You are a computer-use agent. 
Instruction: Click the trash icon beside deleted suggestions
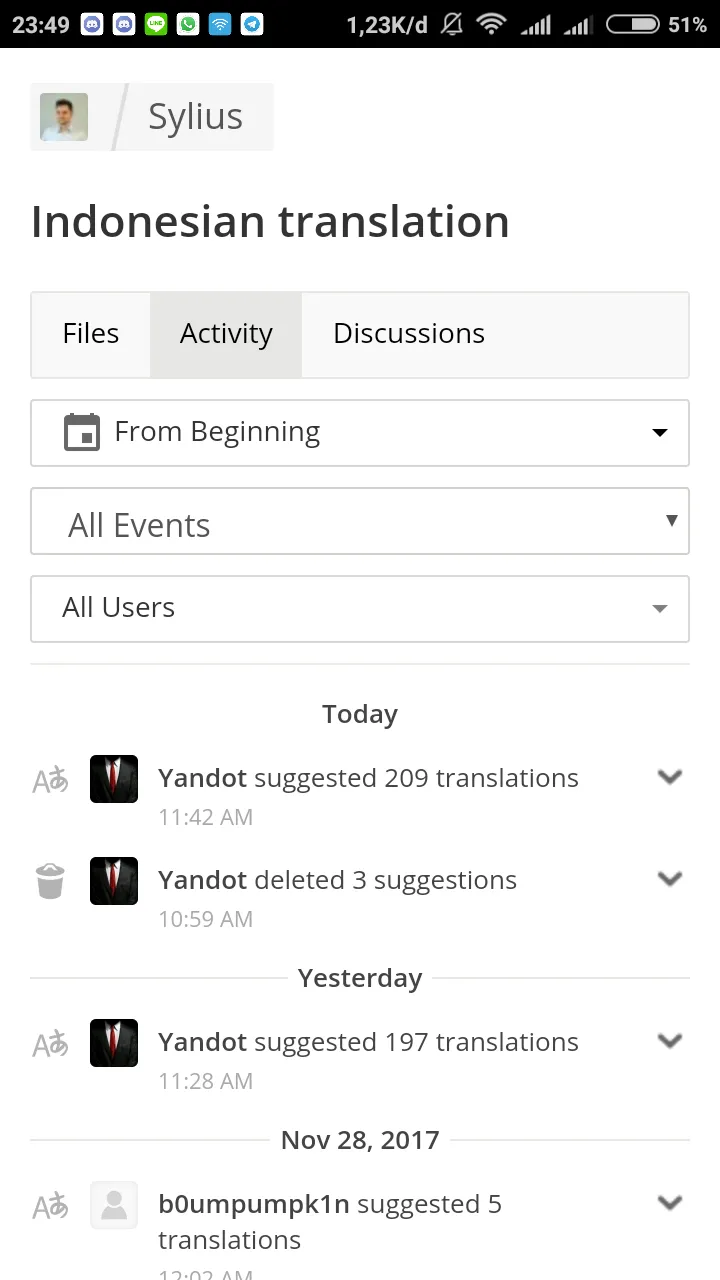[x=50, y=882]
